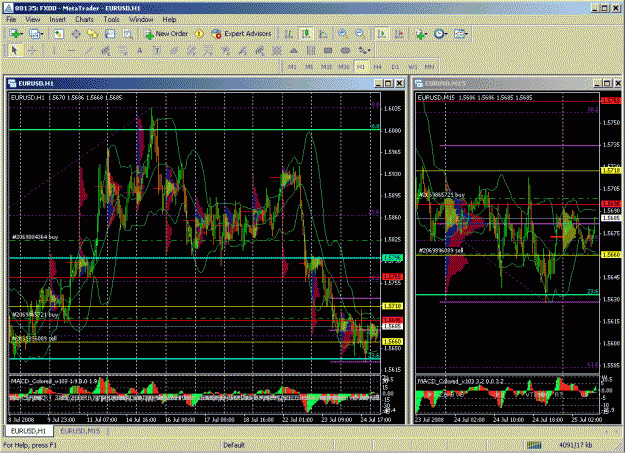Expand the templates dropdown
The image size is (625, 453).
click(x=460, y=34)
